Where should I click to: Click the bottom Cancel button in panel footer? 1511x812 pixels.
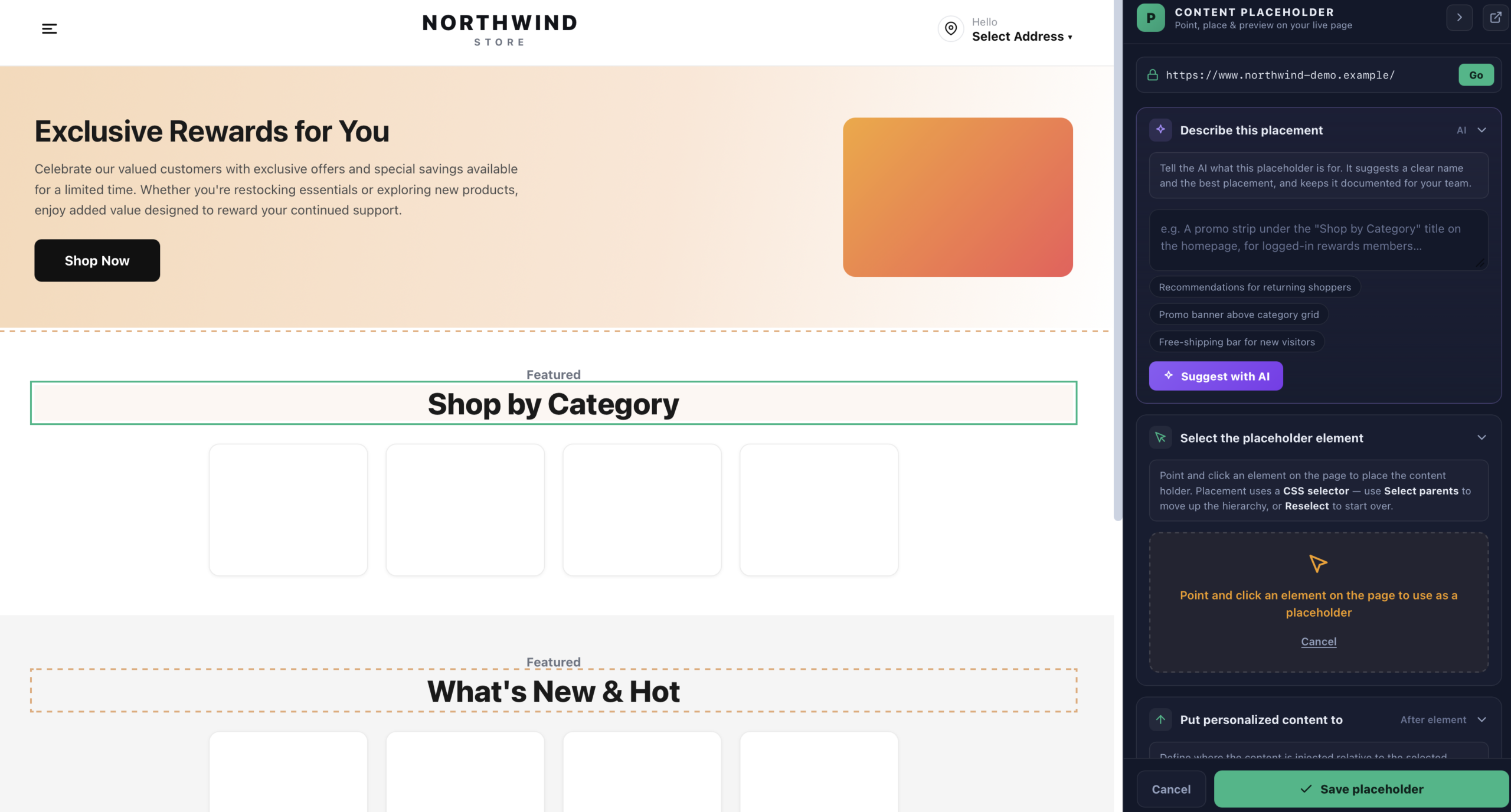pyautogui.click(x=1171, y=789)
